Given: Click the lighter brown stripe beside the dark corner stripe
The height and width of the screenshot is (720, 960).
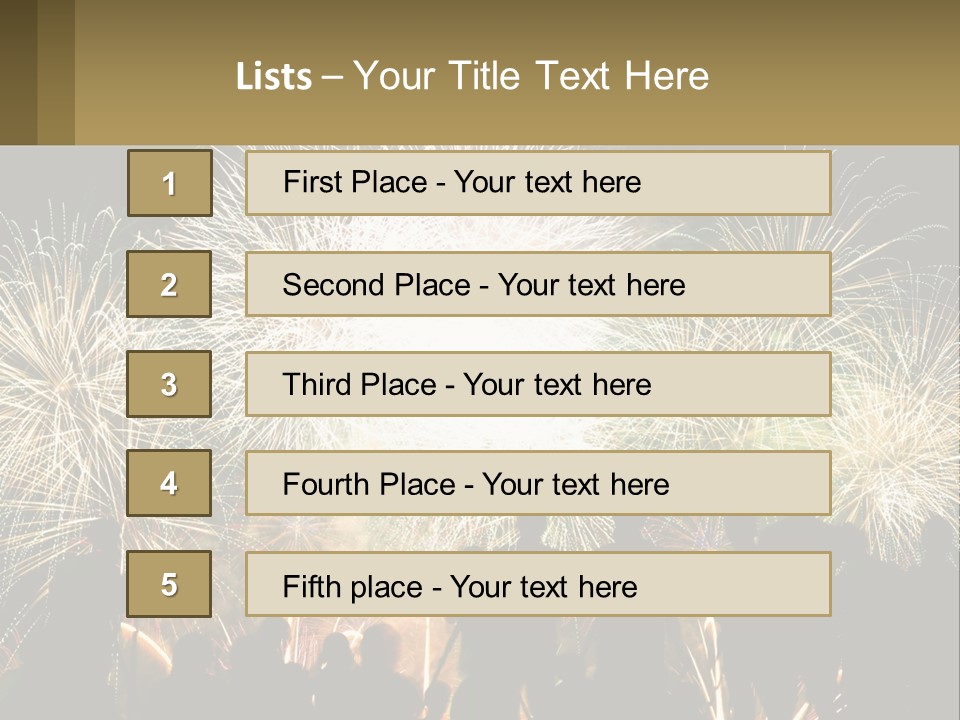Looking at the screenshot, I should point(56,72).
